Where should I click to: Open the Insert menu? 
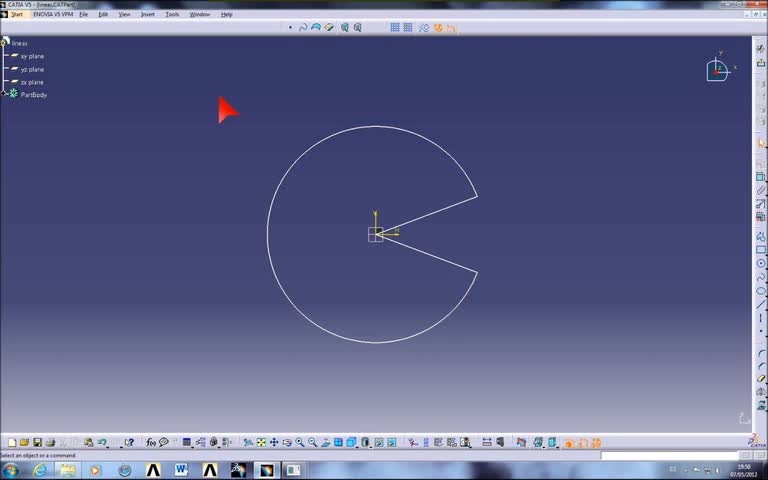click(x=147, y=14)
